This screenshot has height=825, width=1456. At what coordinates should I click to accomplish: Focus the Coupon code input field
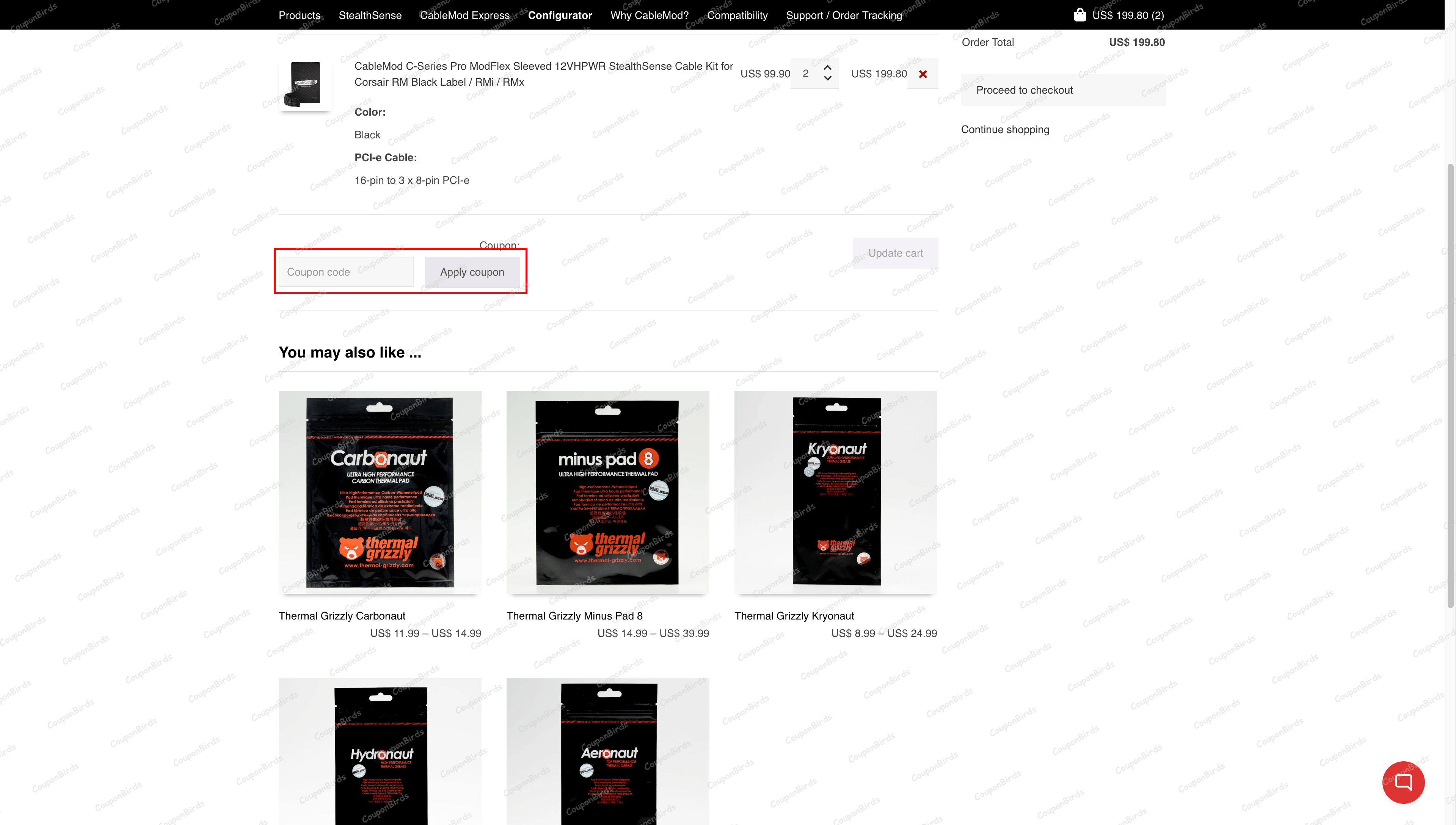(345, 272)
